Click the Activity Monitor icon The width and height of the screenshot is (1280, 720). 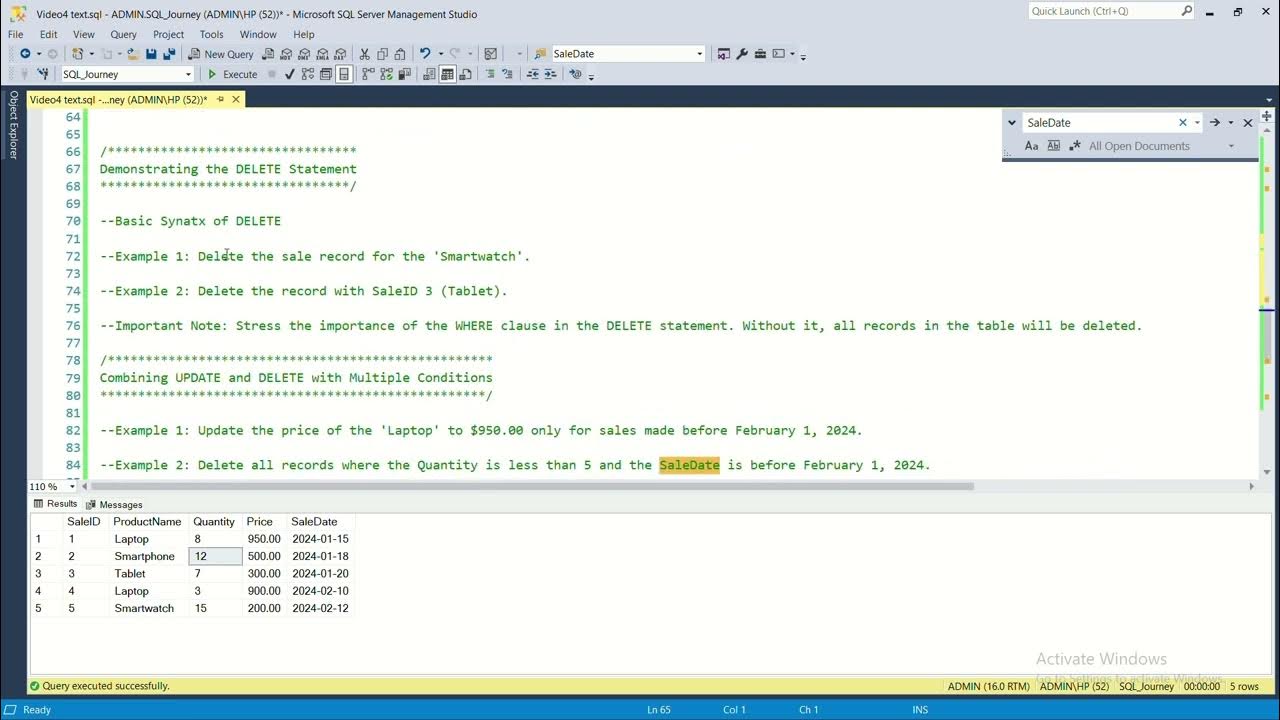pos(490,54)
